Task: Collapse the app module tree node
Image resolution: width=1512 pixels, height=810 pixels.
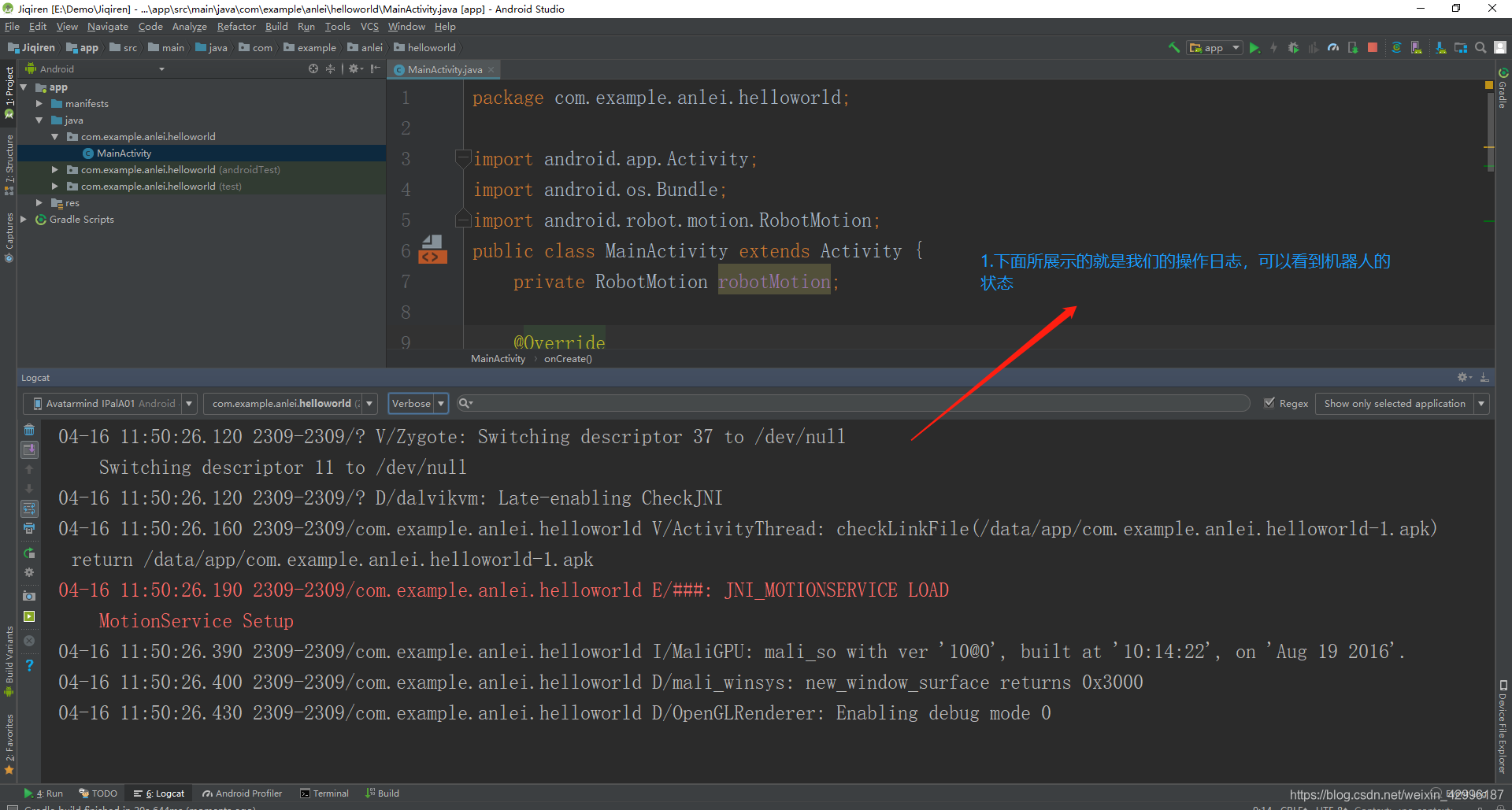Action: tap(24, 87)
